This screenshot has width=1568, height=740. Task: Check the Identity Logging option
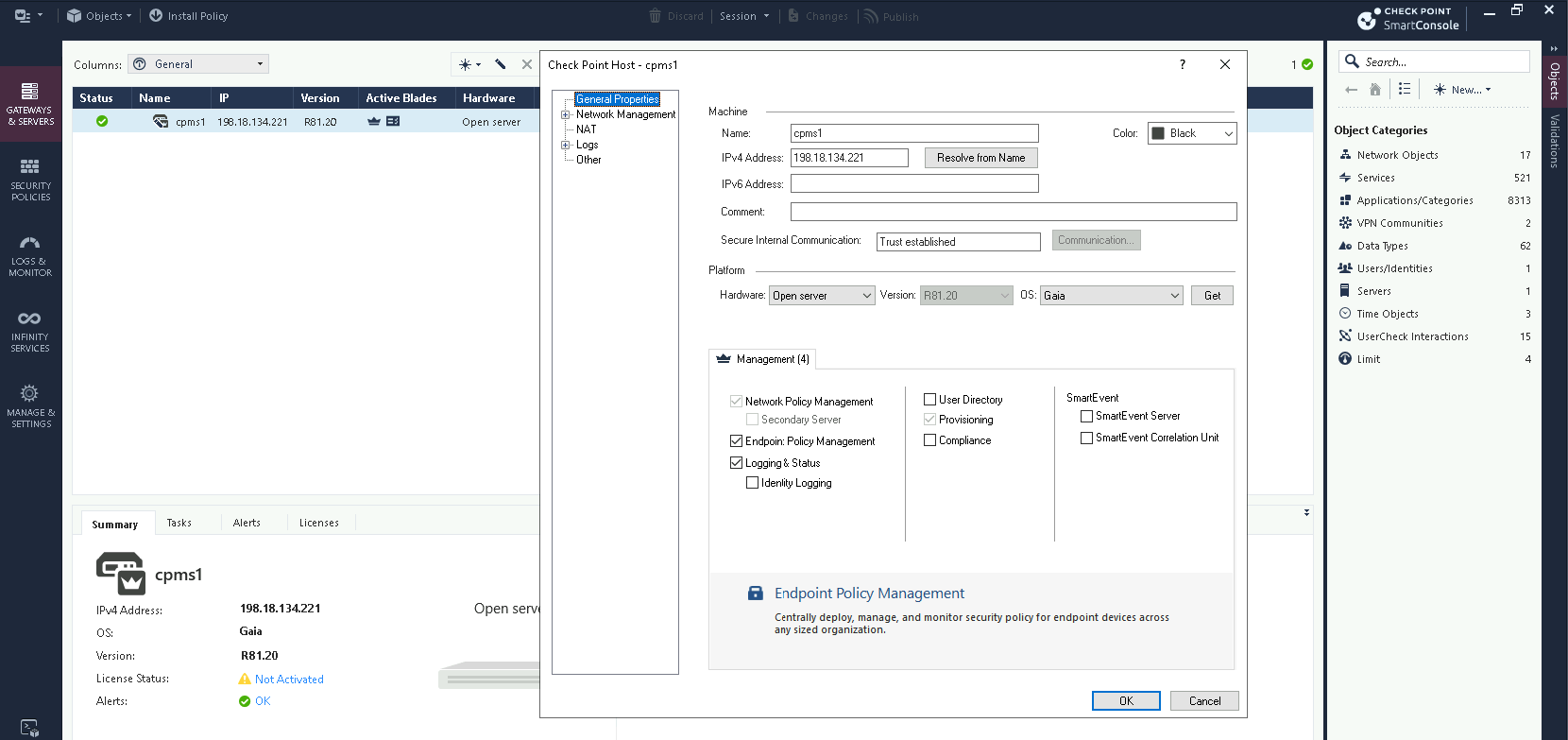pyautogui.click(x=752, y=483)
